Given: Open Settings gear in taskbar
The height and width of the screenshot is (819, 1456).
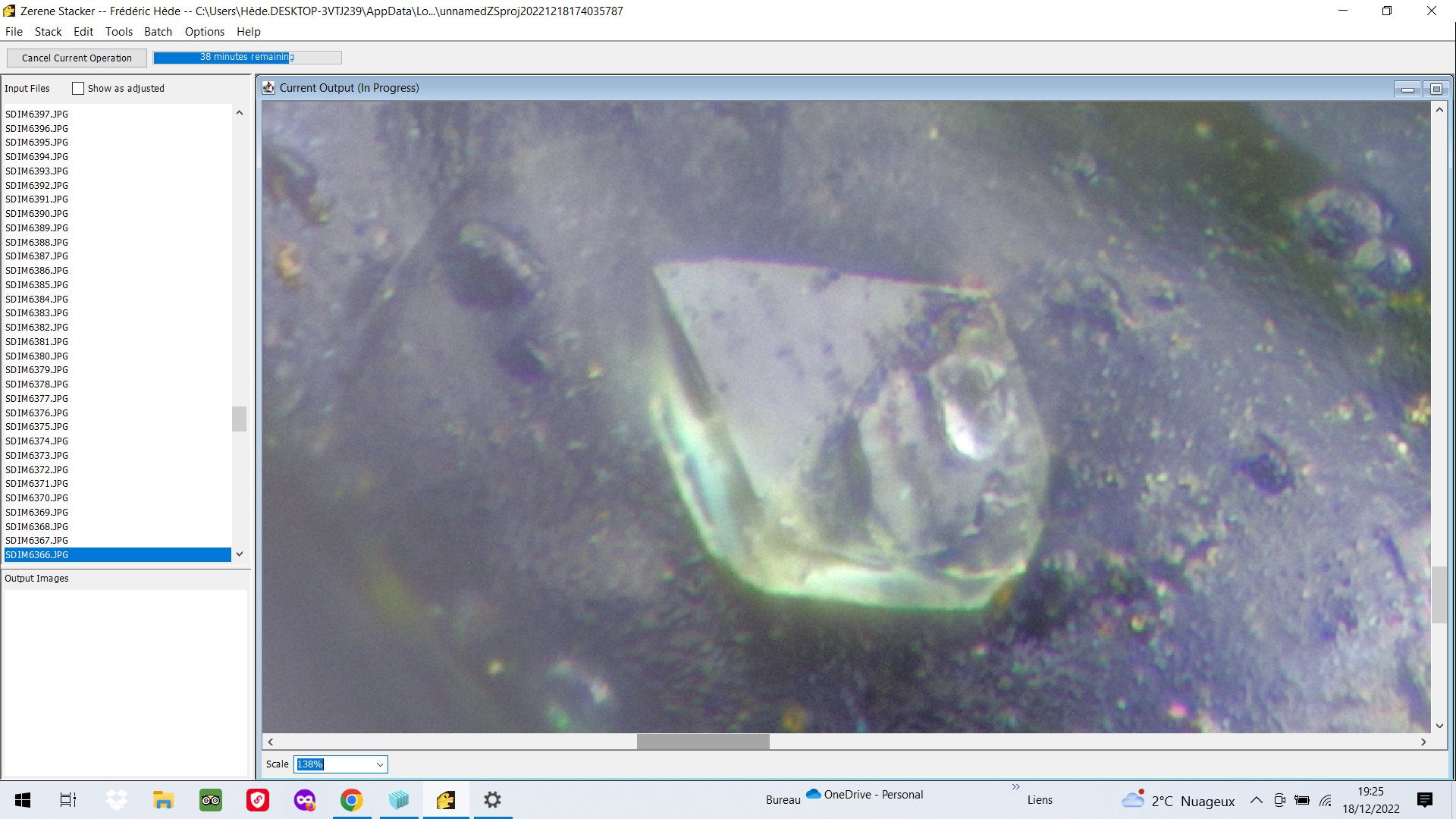Looking at the screenshot, I should coord(493,800).
